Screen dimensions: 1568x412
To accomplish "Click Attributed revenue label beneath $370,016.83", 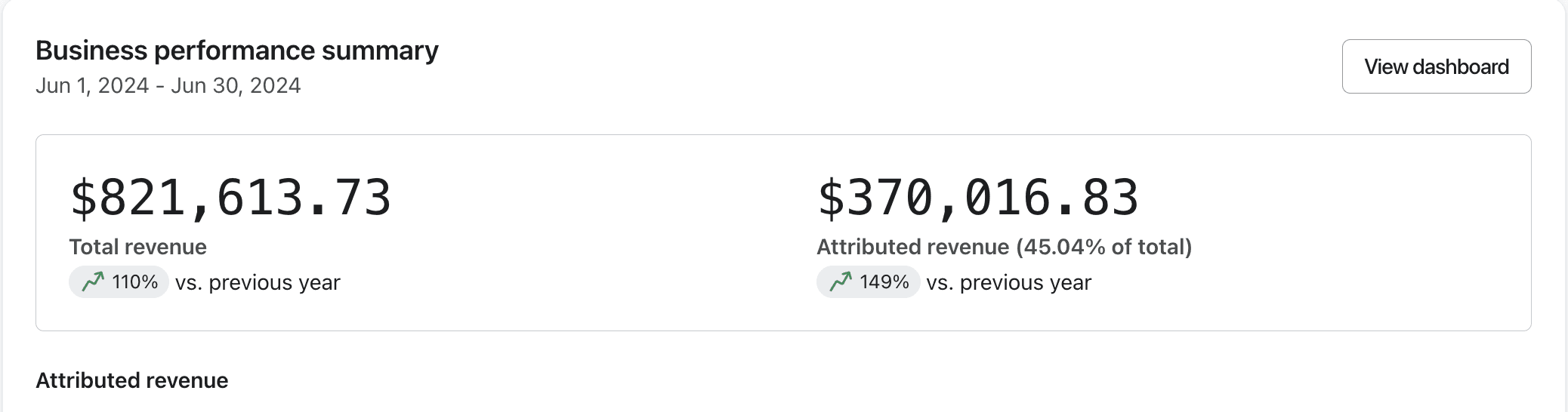I will [912, 247].
